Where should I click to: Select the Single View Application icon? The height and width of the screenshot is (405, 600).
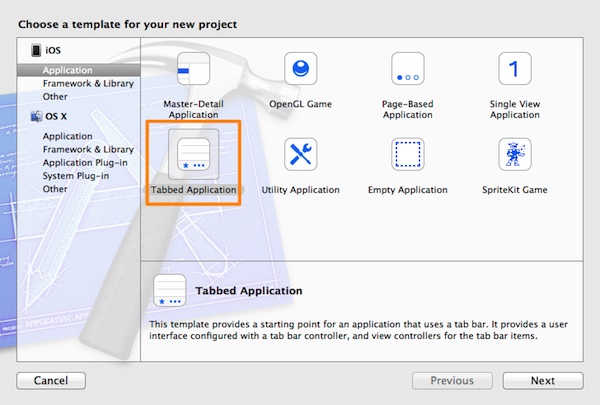(x=514, y=71)
